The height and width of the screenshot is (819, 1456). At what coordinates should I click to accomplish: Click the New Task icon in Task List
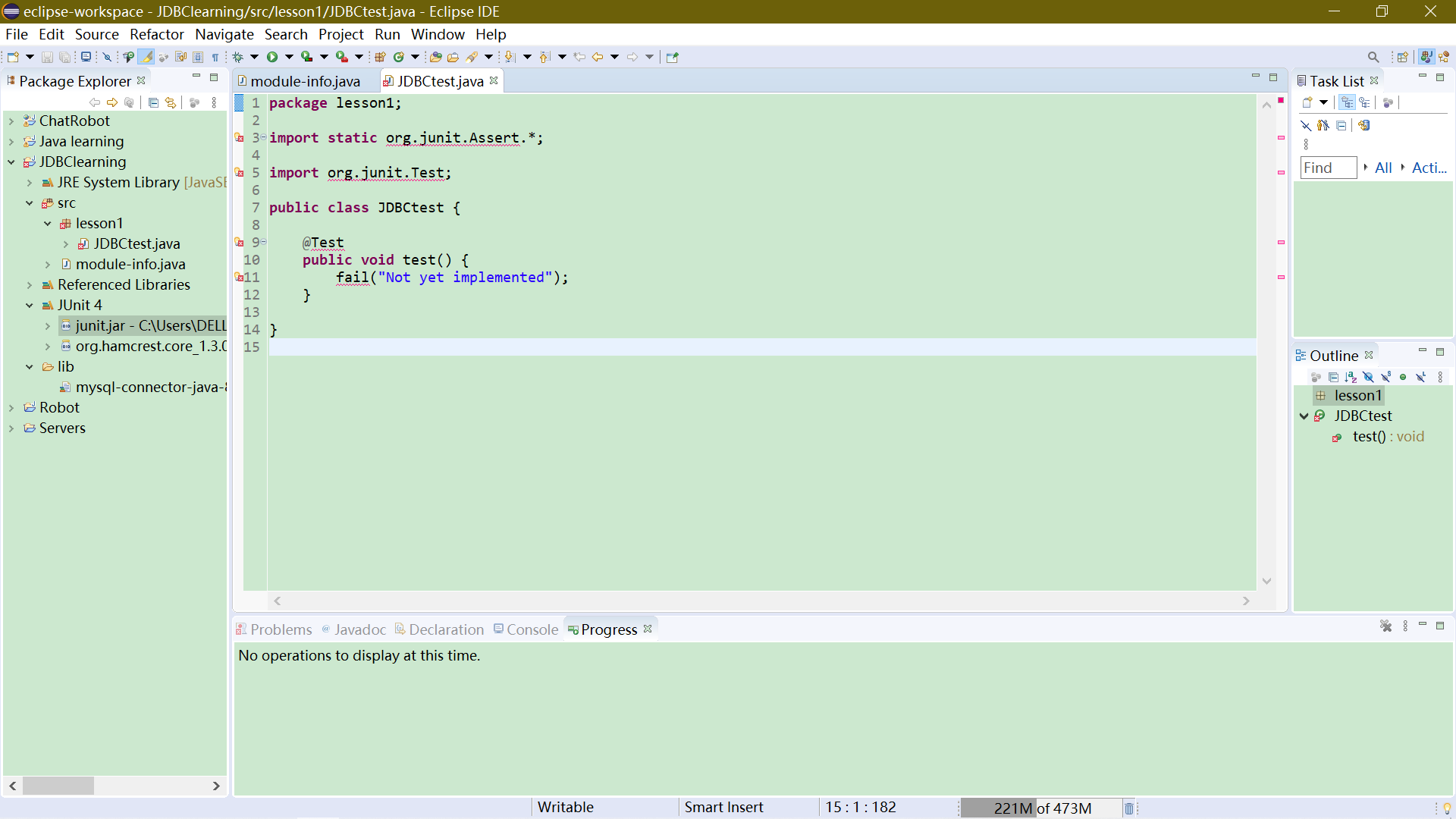tap(1307, 102)
